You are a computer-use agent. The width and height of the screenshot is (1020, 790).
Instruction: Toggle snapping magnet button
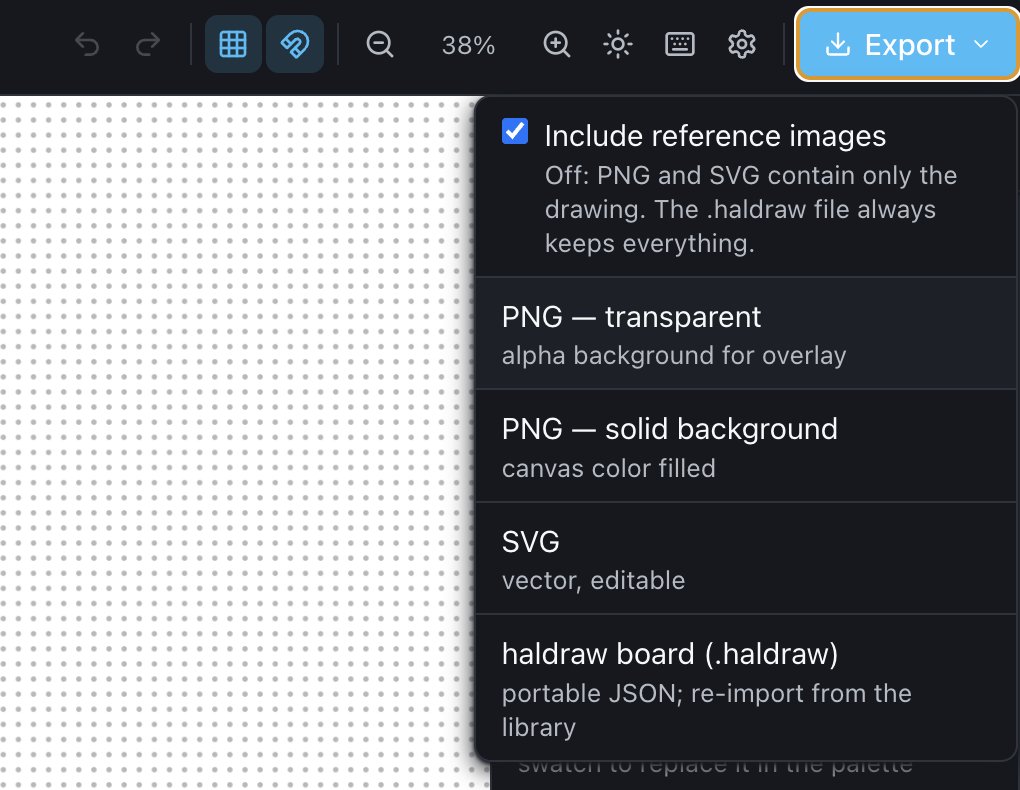[x=295, y=44]
